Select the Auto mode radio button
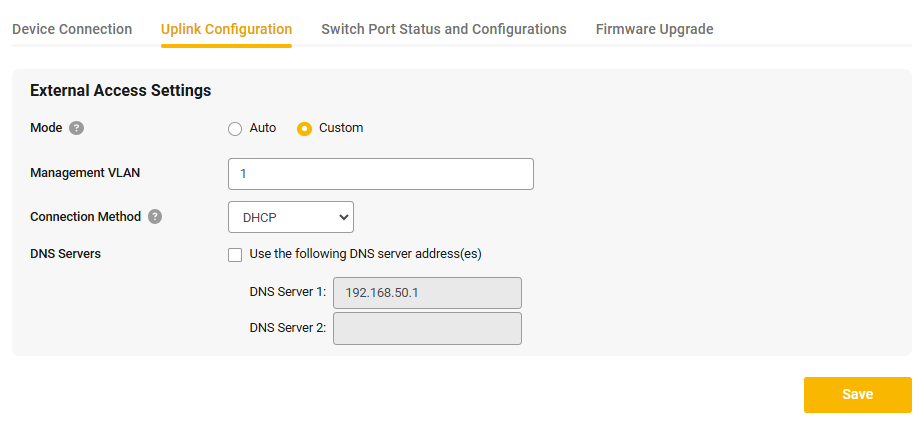Viewport: 924px width, 423px height. click(x=235, y=129)
